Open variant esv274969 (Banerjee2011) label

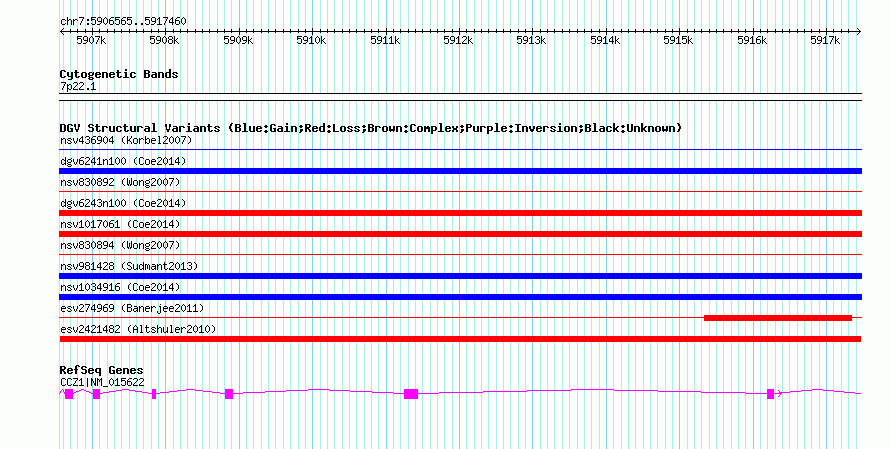[x=132, y=308]
